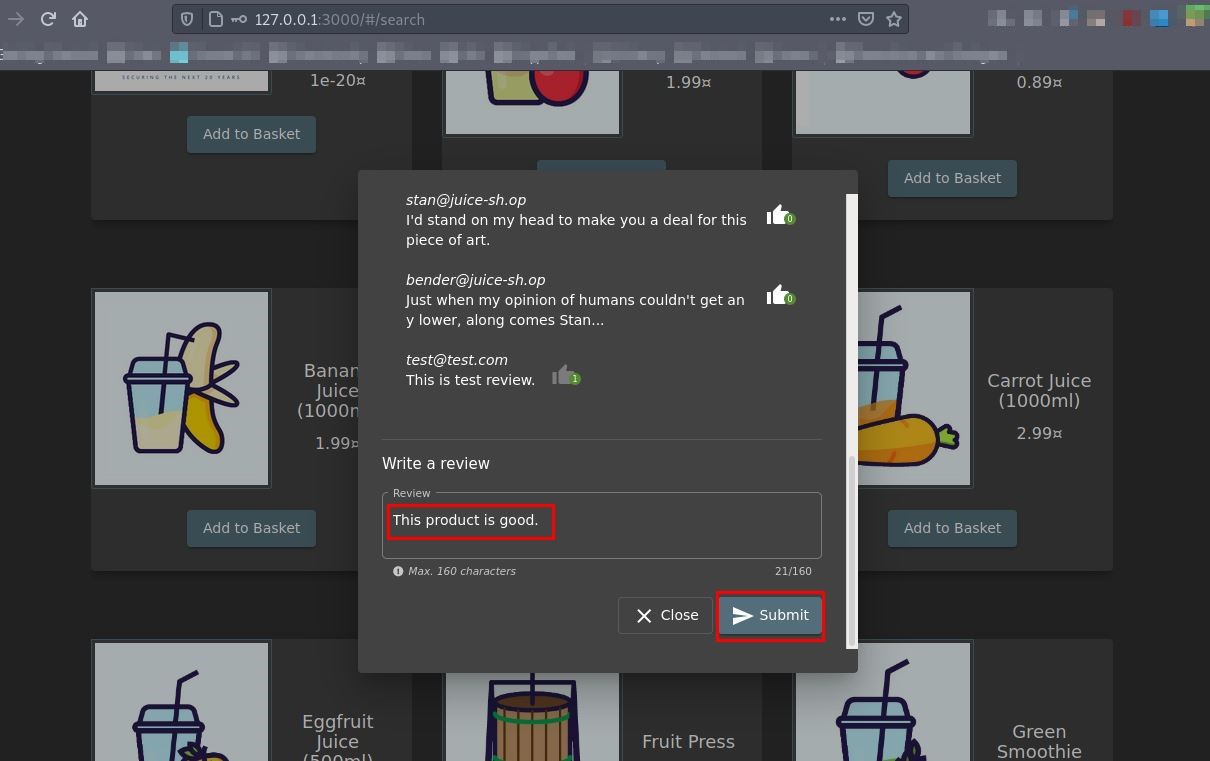
Task: Open the tracking protection shield icon
Action: point(187,19)
